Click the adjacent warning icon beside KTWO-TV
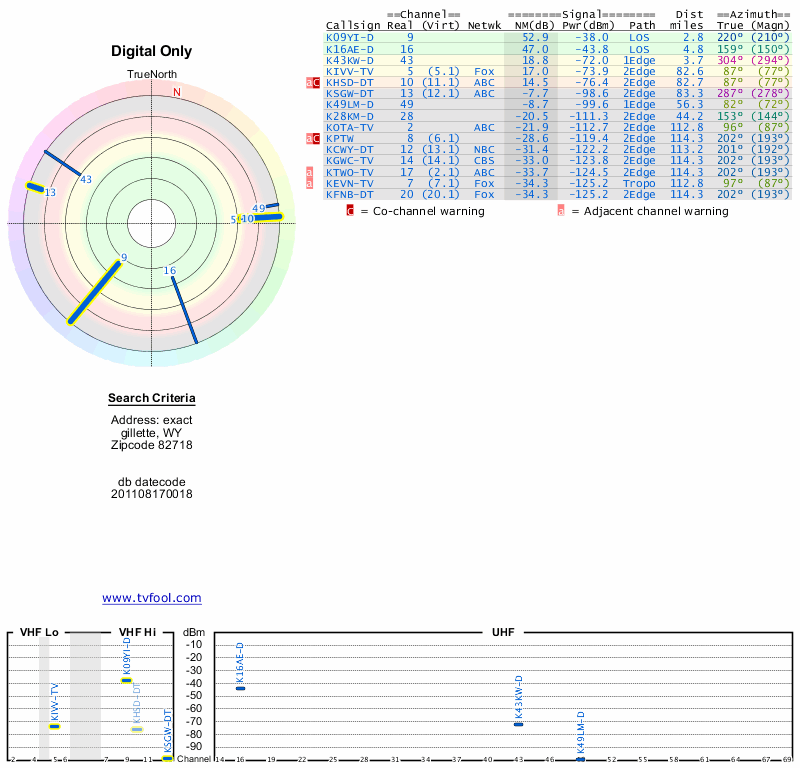The width and height of the screenshot is (800, 768). coord(309,172)
